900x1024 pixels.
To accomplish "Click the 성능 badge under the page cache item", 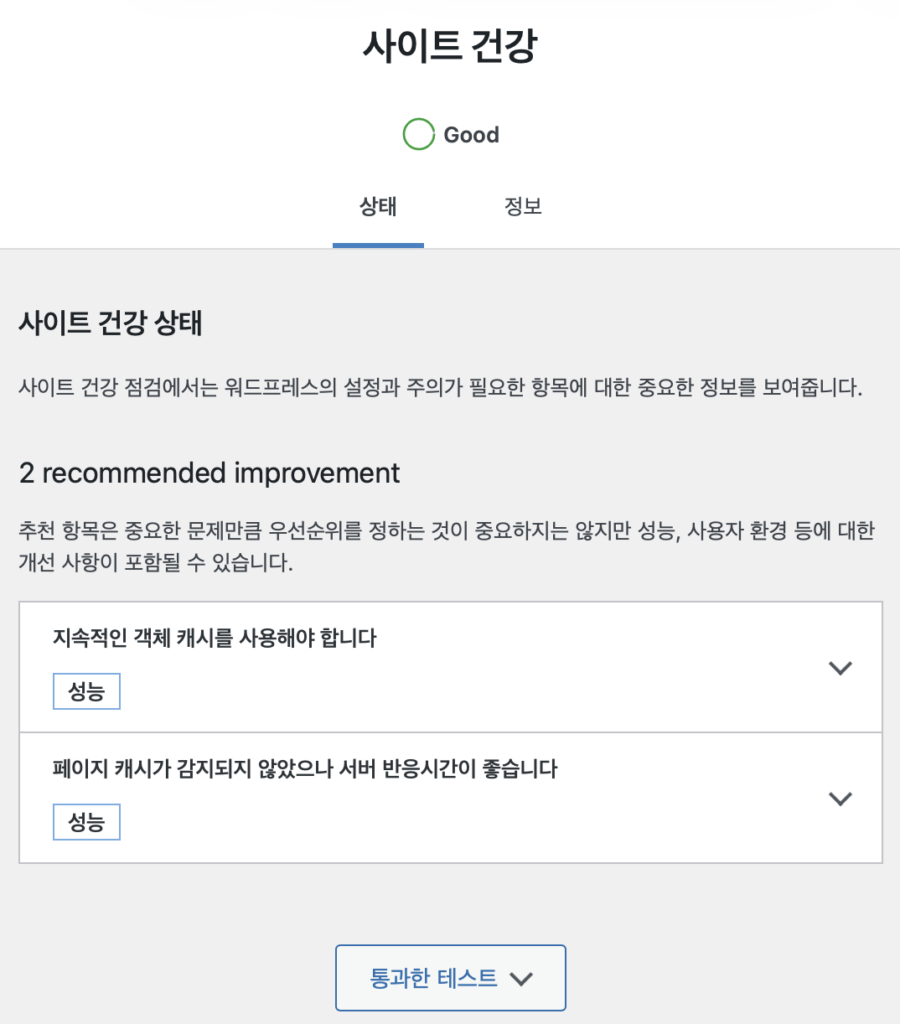I will pos(86,823).
